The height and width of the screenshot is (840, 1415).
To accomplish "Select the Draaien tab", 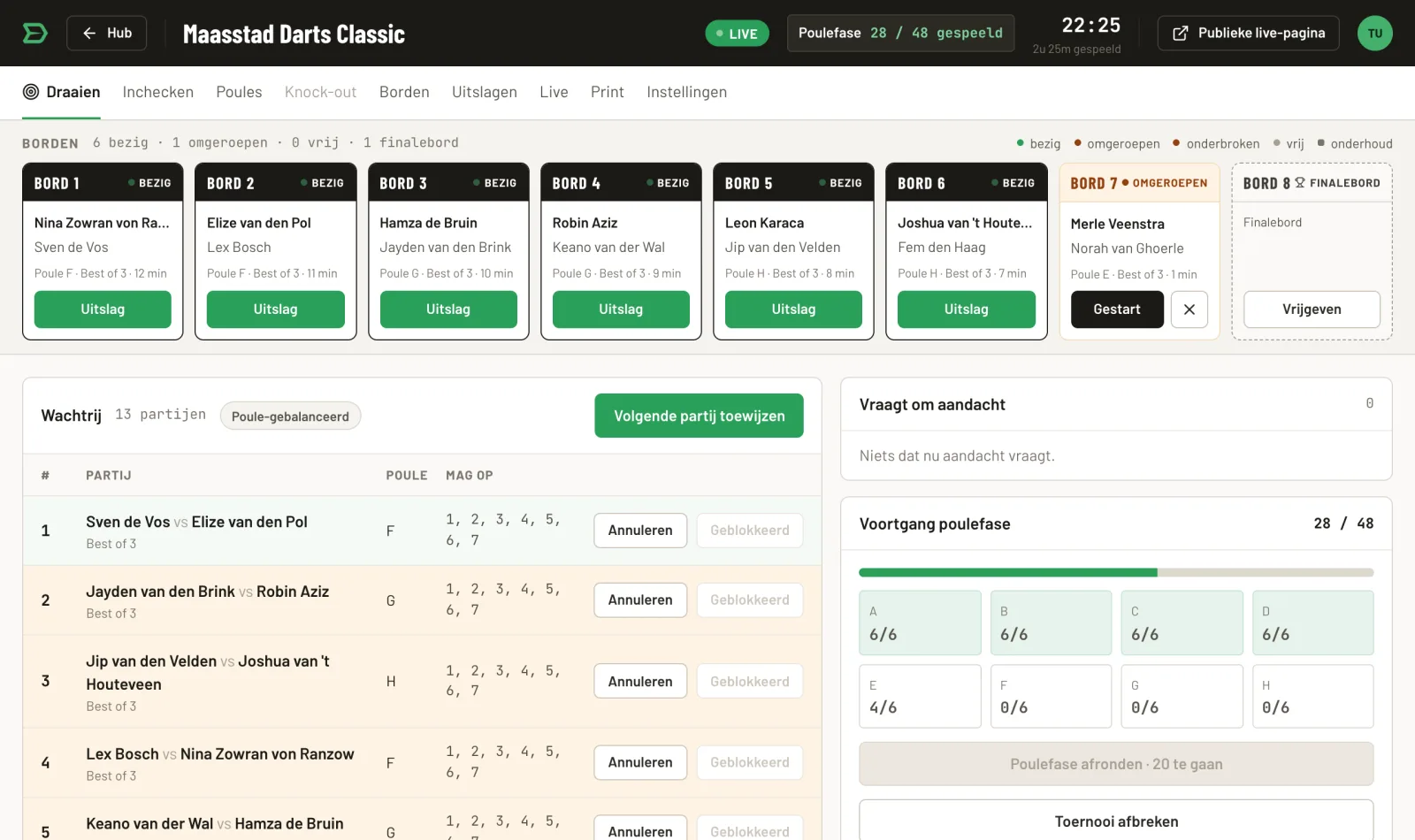I will [x=61, y=92].
